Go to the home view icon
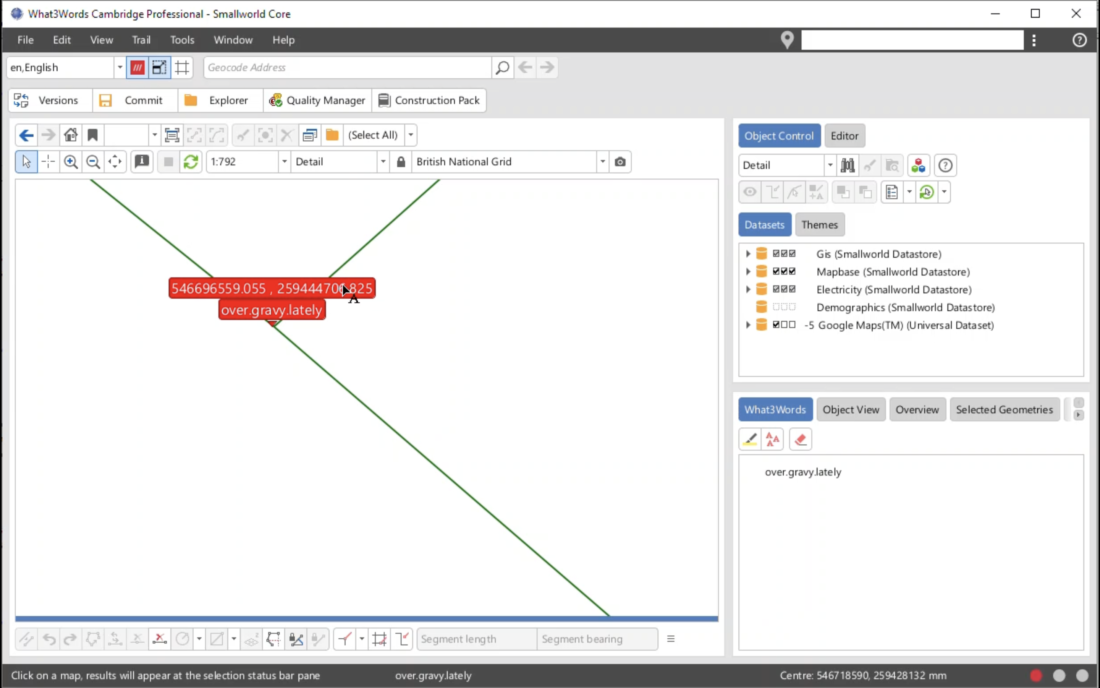Image resolution: width=1100 pixels, height=688 pixels. (71, 135)
